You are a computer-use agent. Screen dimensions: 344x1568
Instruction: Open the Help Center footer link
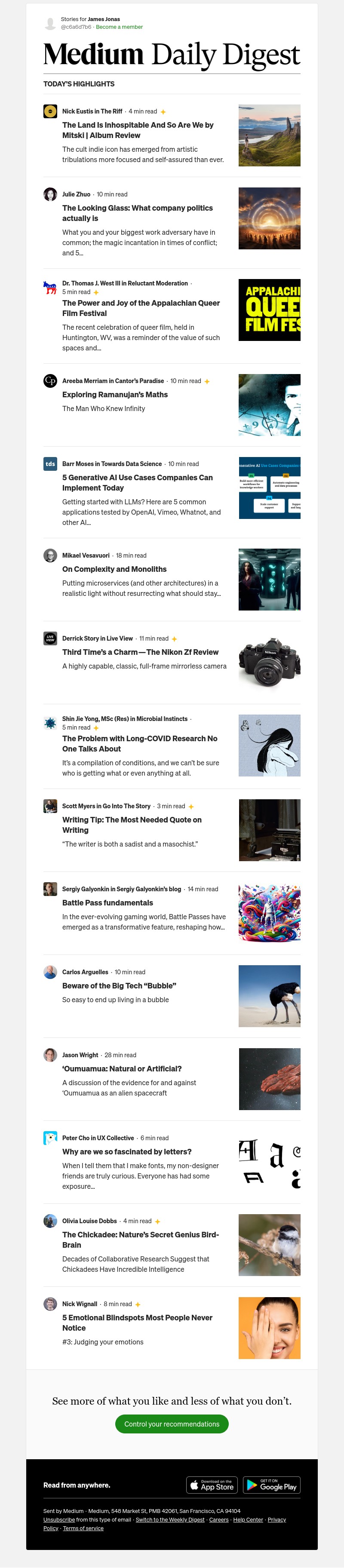point(248,1519)
